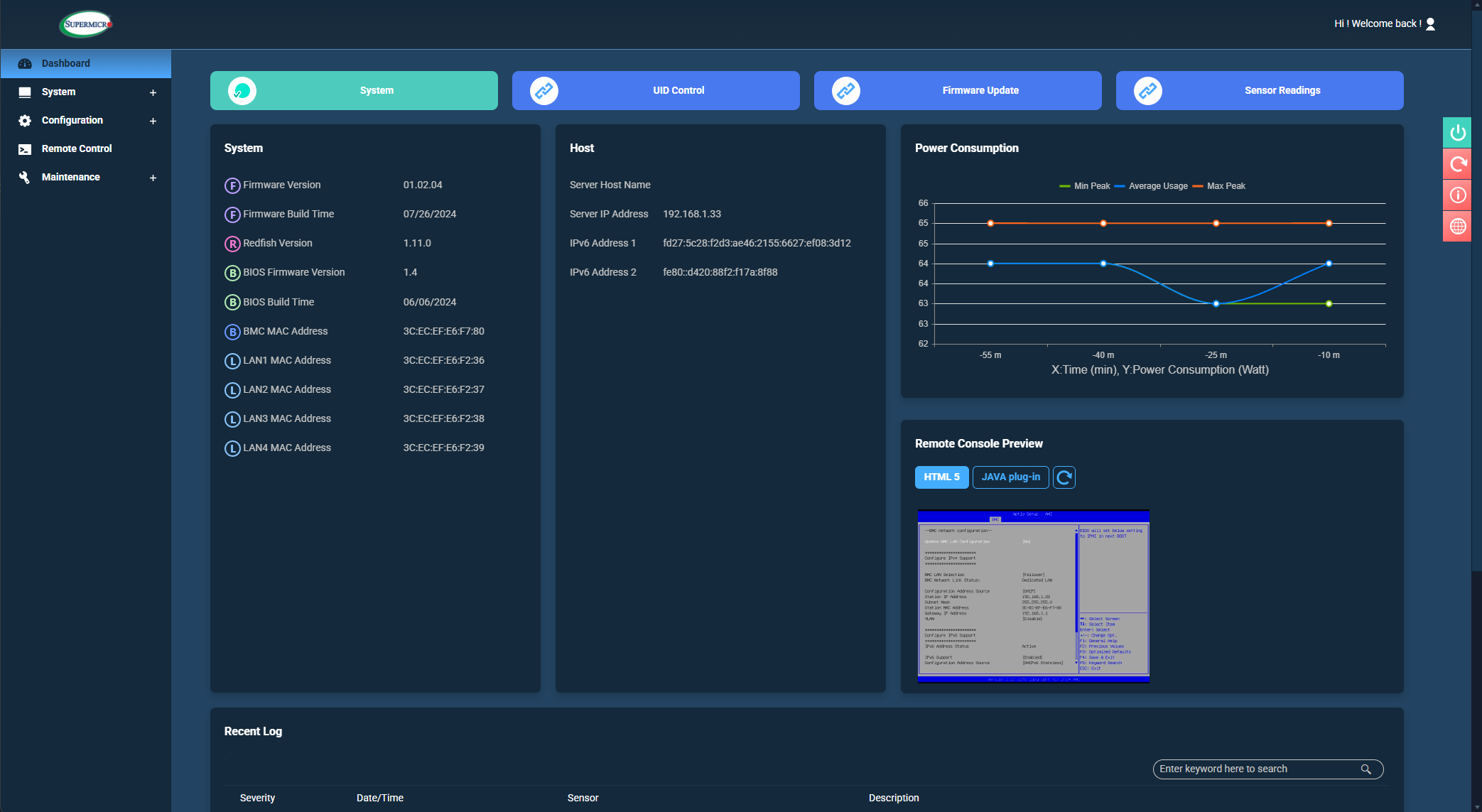Click the search magnifier in Recent Log
1482x812 pixels.
click(1365, 769)
